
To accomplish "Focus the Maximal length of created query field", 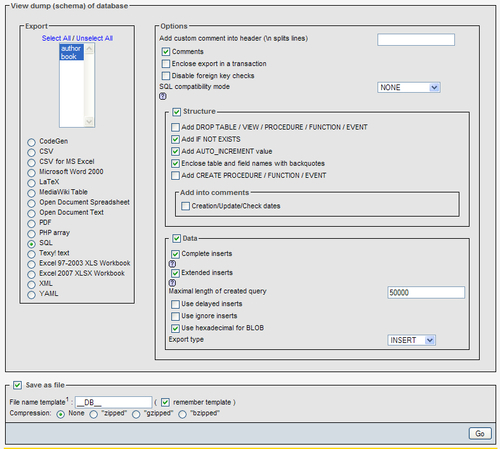I will click(x=426, y=292).
